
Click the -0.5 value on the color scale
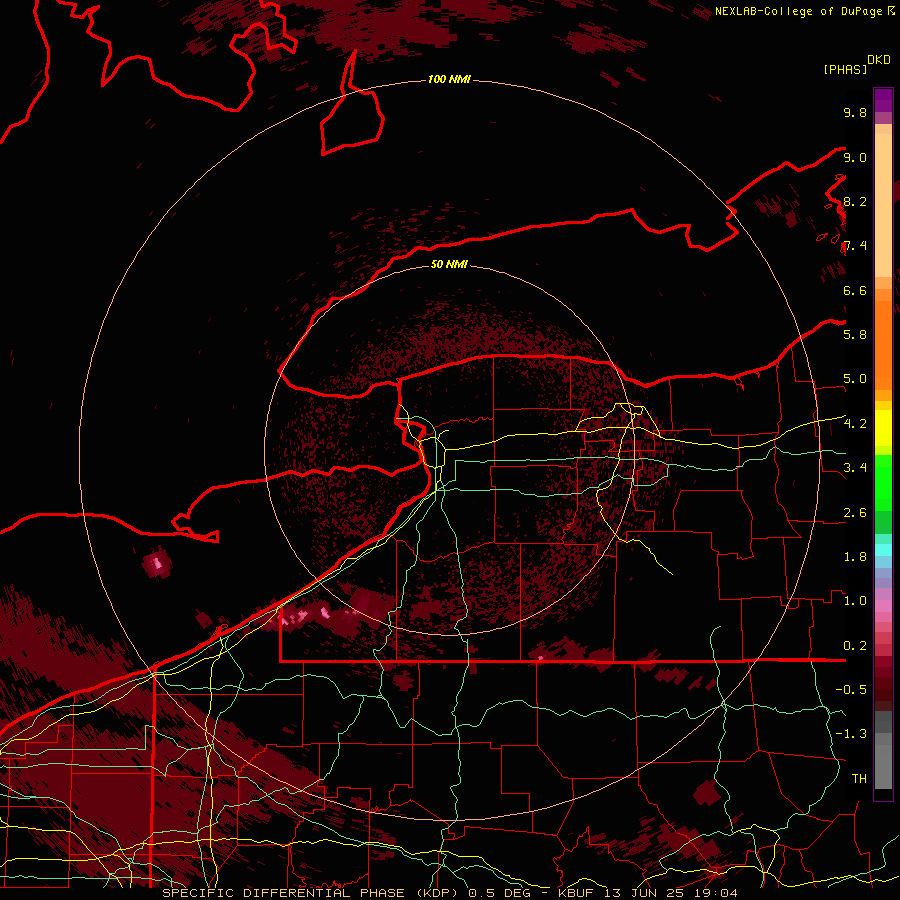coord(851,690)
